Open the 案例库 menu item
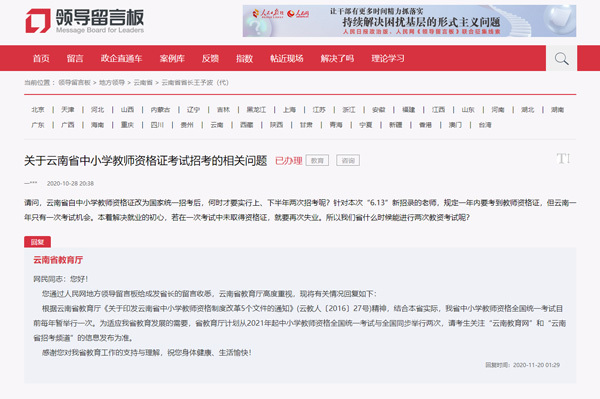The width and height of the screenshot is (600, 399). click(x=172, y=59)
